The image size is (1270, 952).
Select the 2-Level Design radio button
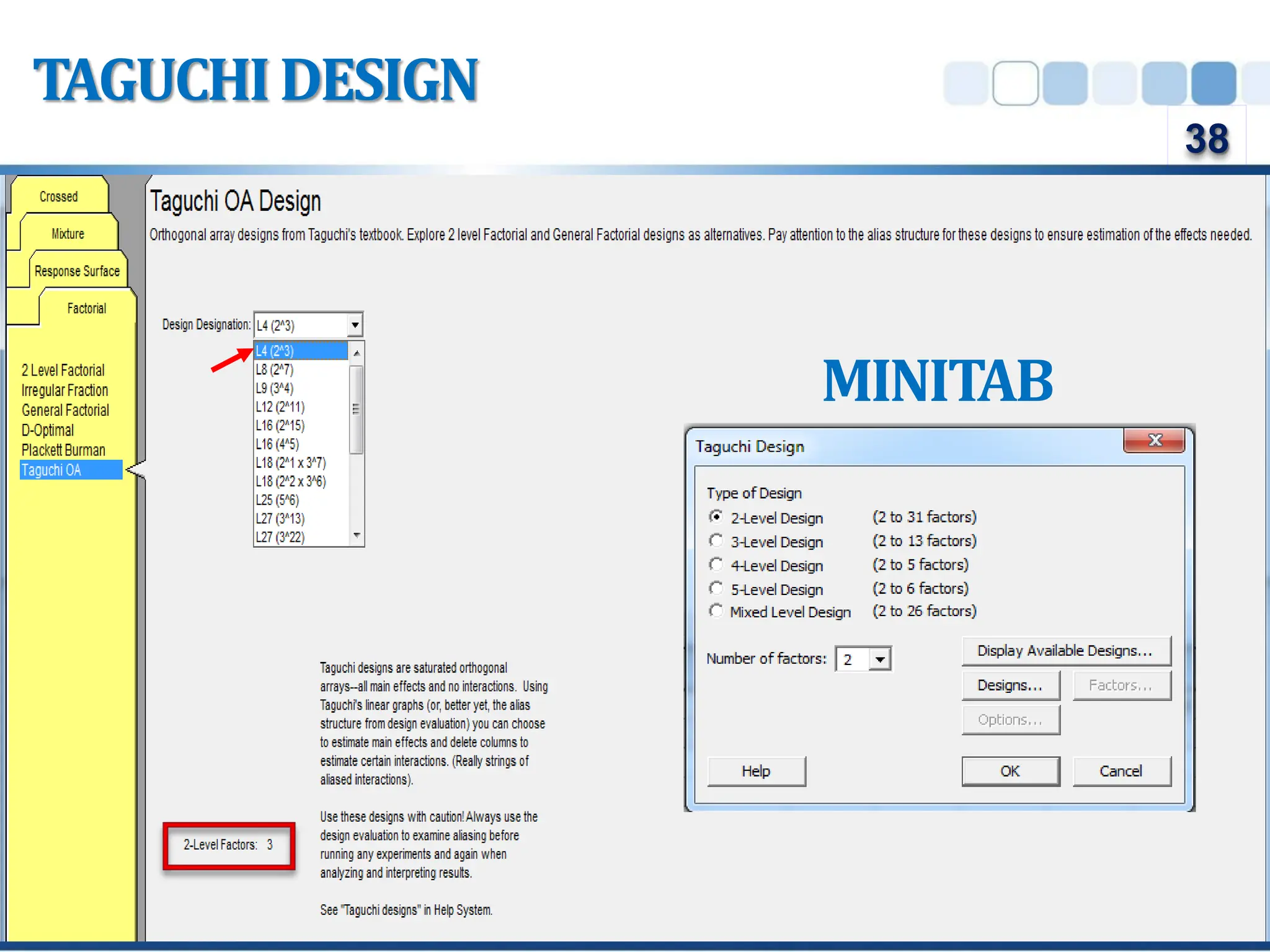[x=716, y=517]
